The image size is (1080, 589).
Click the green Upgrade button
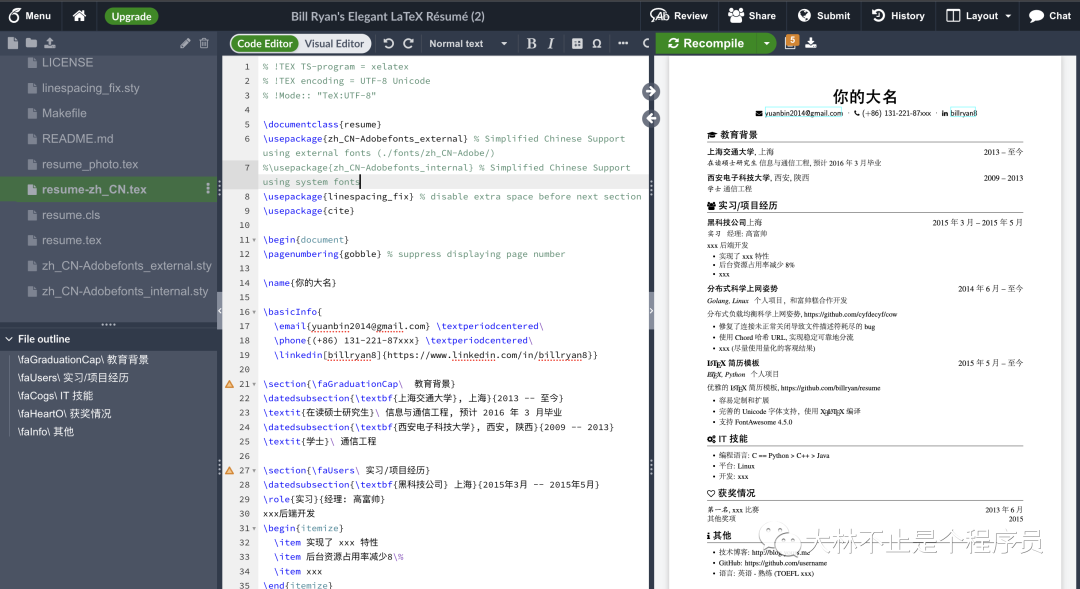131,16
